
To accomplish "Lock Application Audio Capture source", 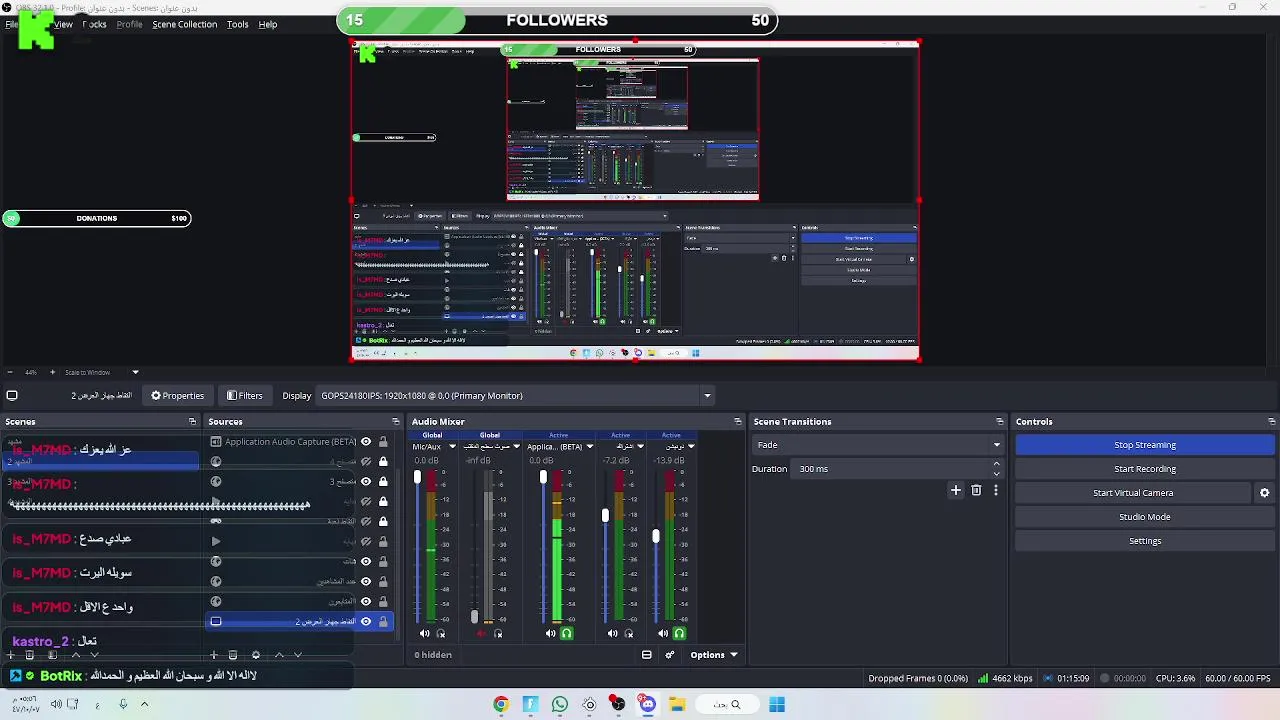I will tap(383, 442).
